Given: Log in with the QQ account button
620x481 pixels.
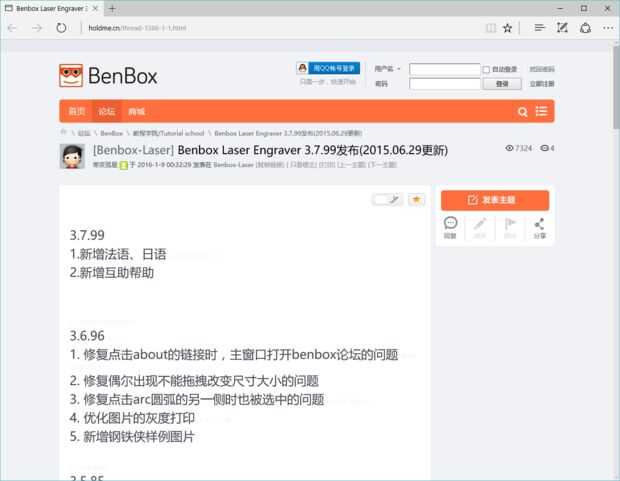Looking at the screenshot, I should [328, 68].
